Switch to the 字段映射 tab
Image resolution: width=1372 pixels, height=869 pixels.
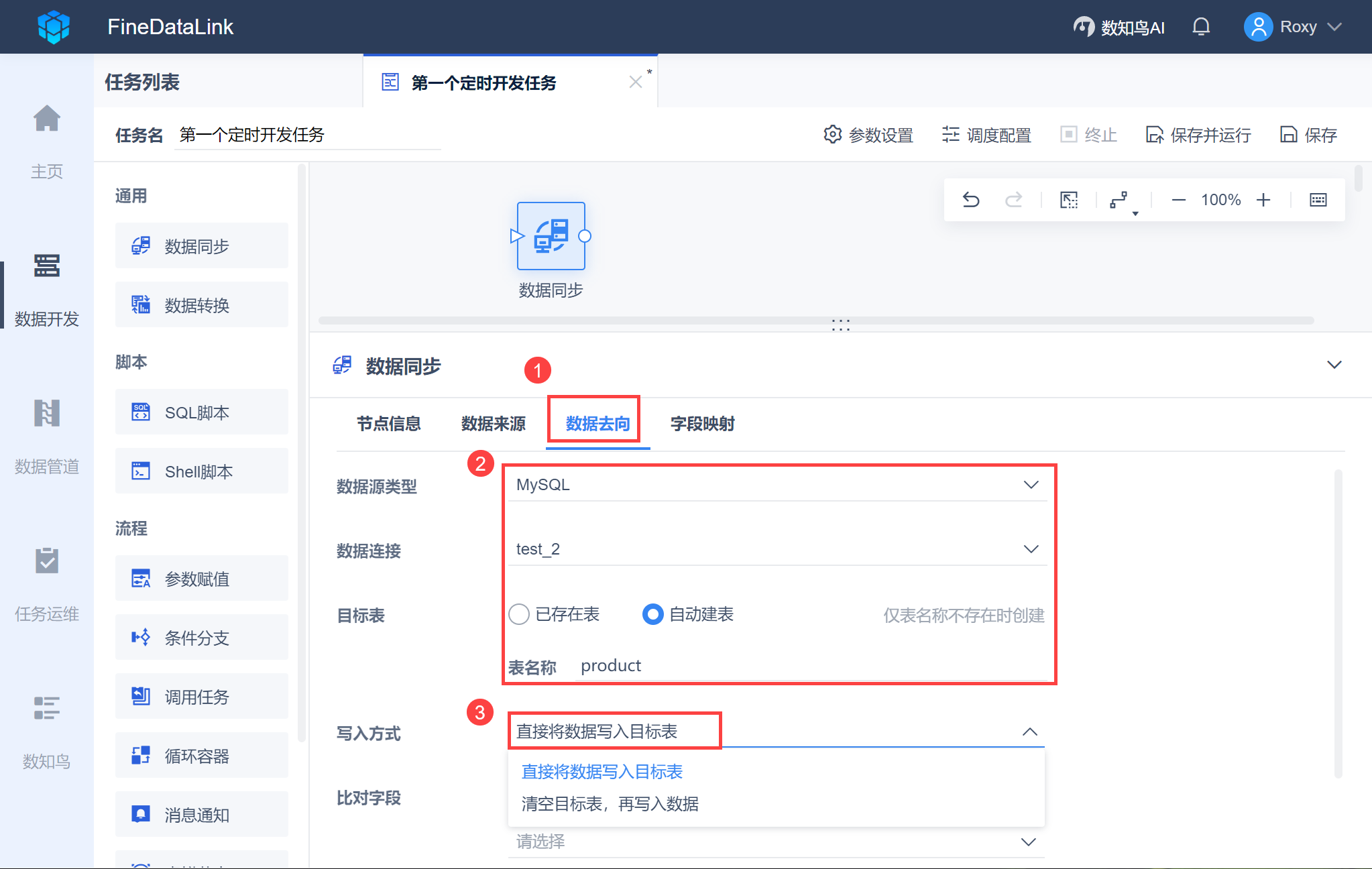(702, 424)
